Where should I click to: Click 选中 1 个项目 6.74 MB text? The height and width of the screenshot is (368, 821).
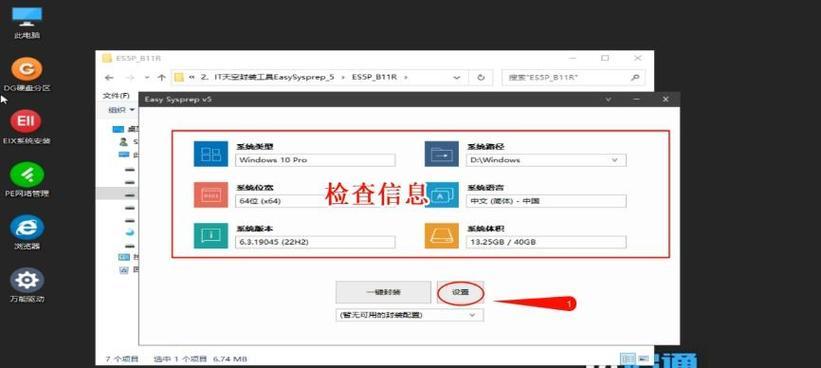[x=201, y=359]
